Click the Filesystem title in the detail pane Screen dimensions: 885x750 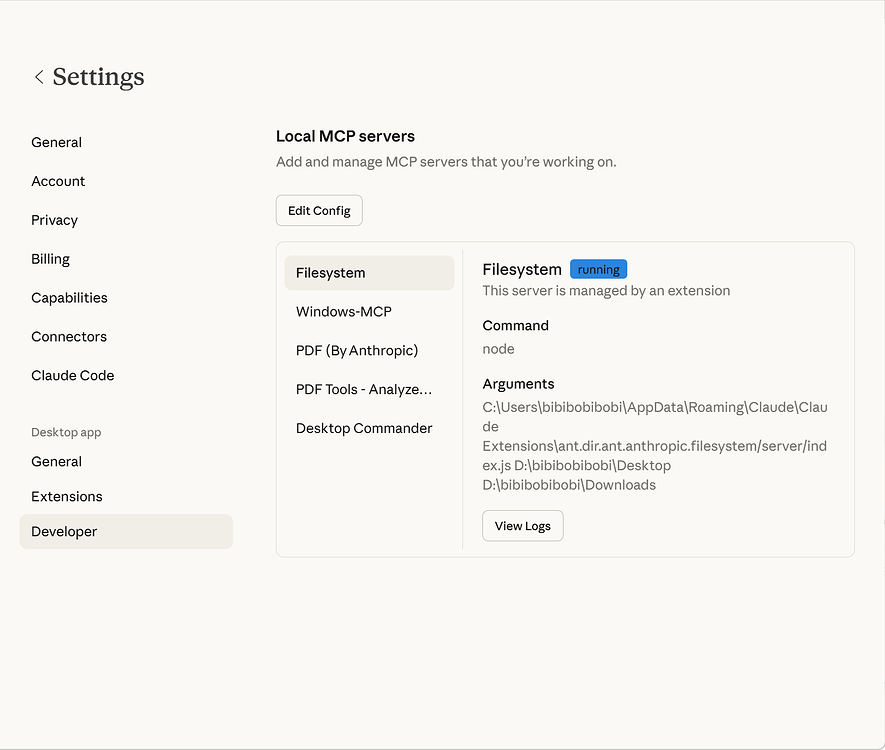point(522,270)
